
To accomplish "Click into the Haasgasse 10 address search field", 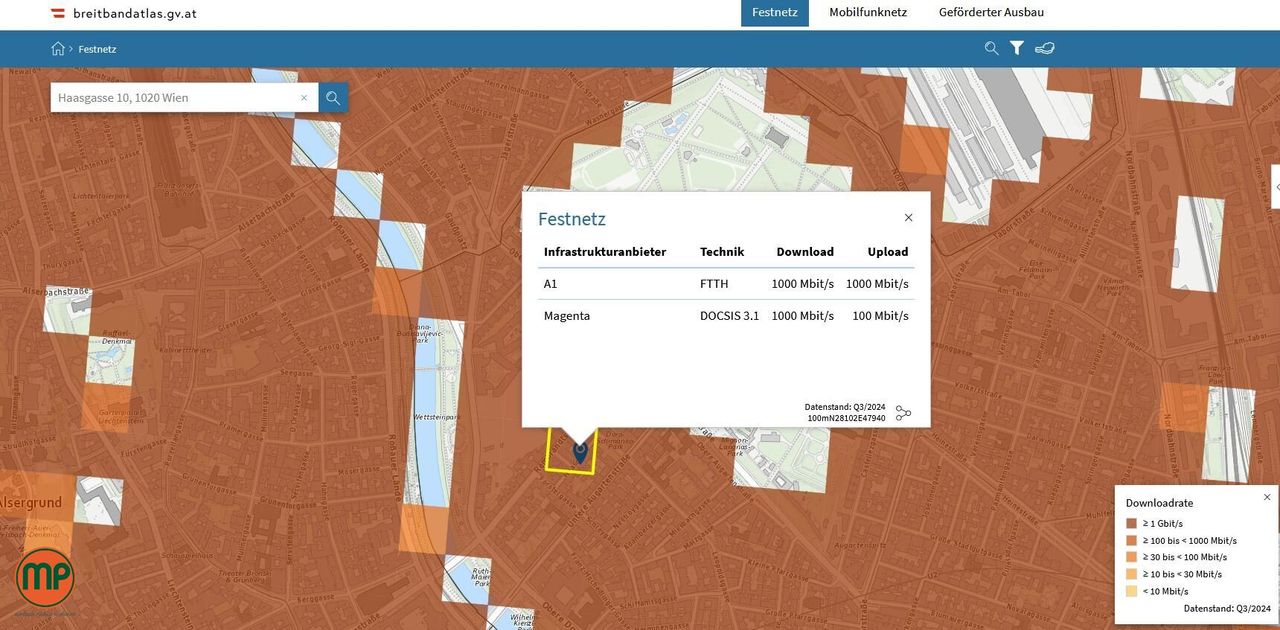I will pyautogui.click(x=175, y=98).
